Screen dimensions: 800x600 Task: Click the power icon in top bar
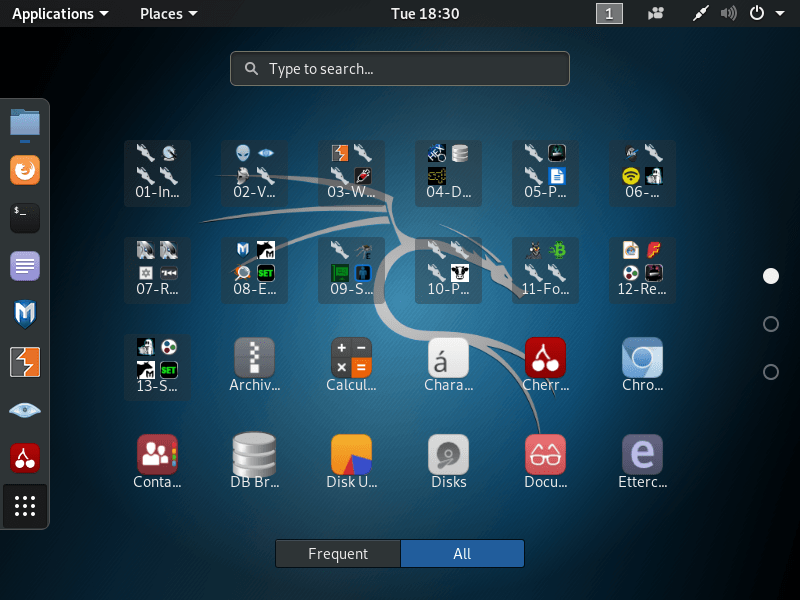pos(757,13)
